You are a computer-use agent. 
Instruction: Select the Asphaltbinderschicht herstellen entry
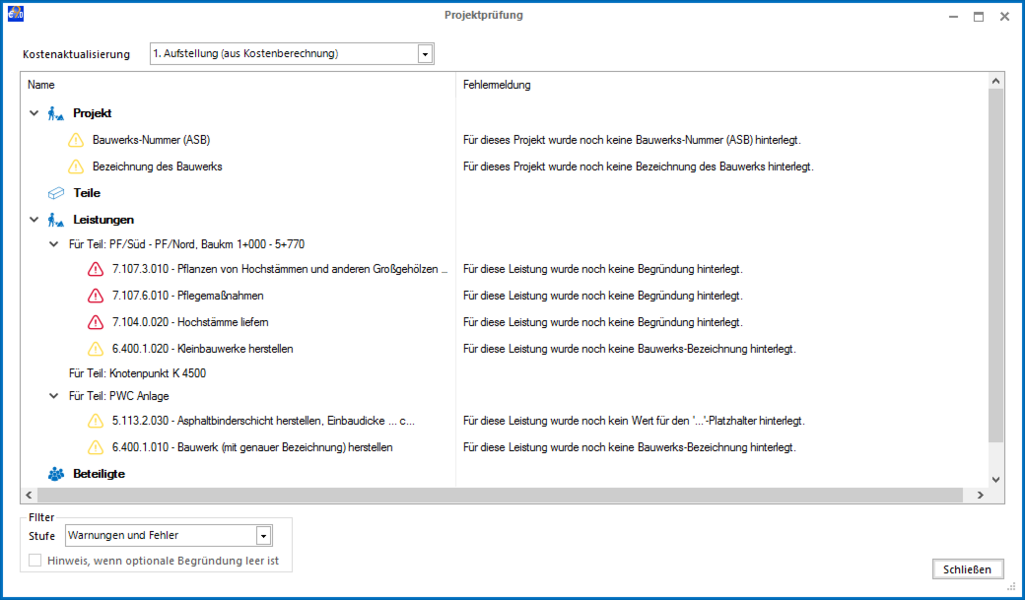pos(263,422)
